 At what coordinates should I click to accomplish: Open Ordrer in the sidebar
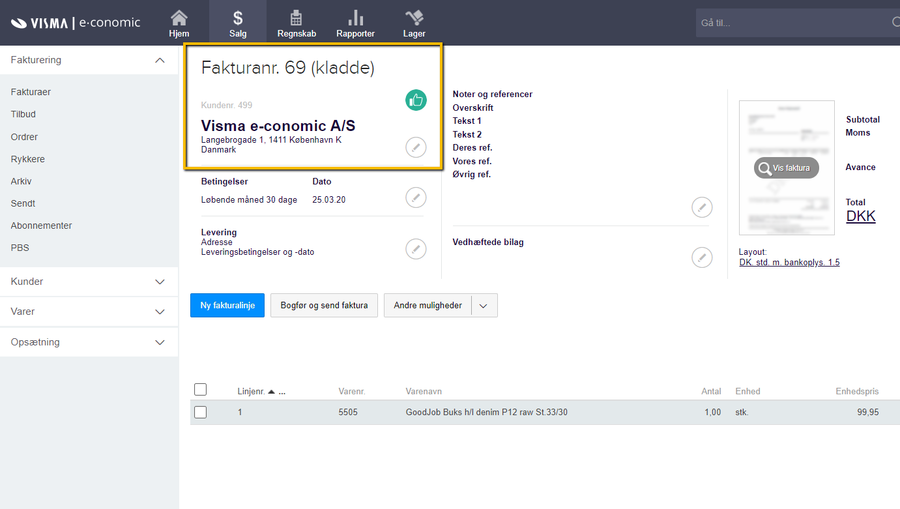pyautogui.click(x=24, y=137)
